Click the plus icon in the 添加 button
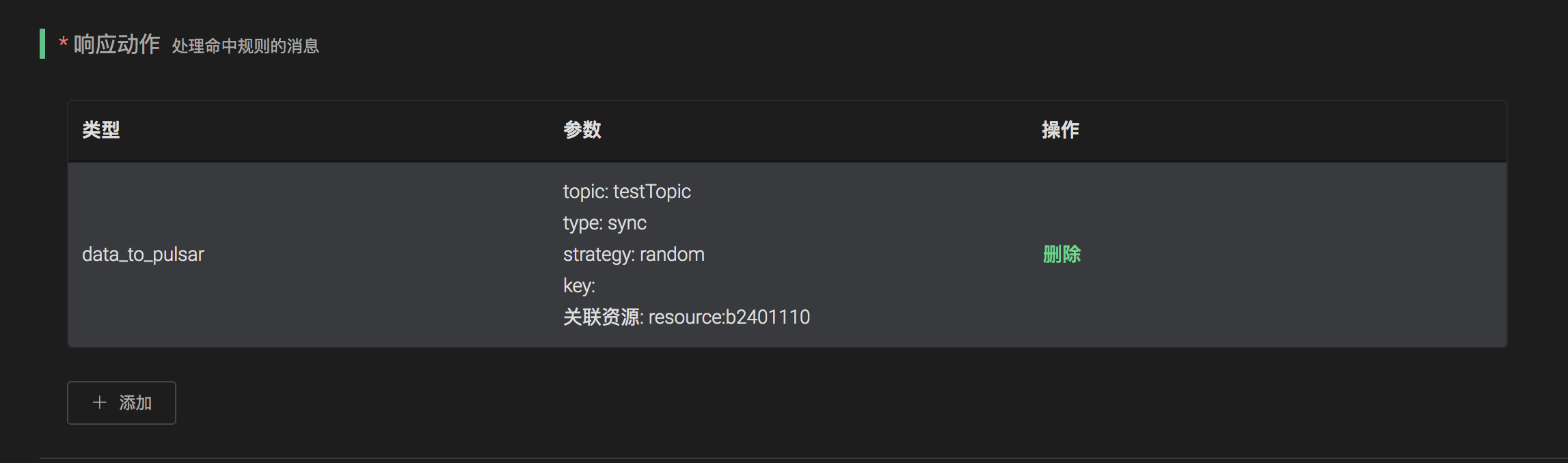This screenshot has height=463, width=1568. [x=100, y=403]
